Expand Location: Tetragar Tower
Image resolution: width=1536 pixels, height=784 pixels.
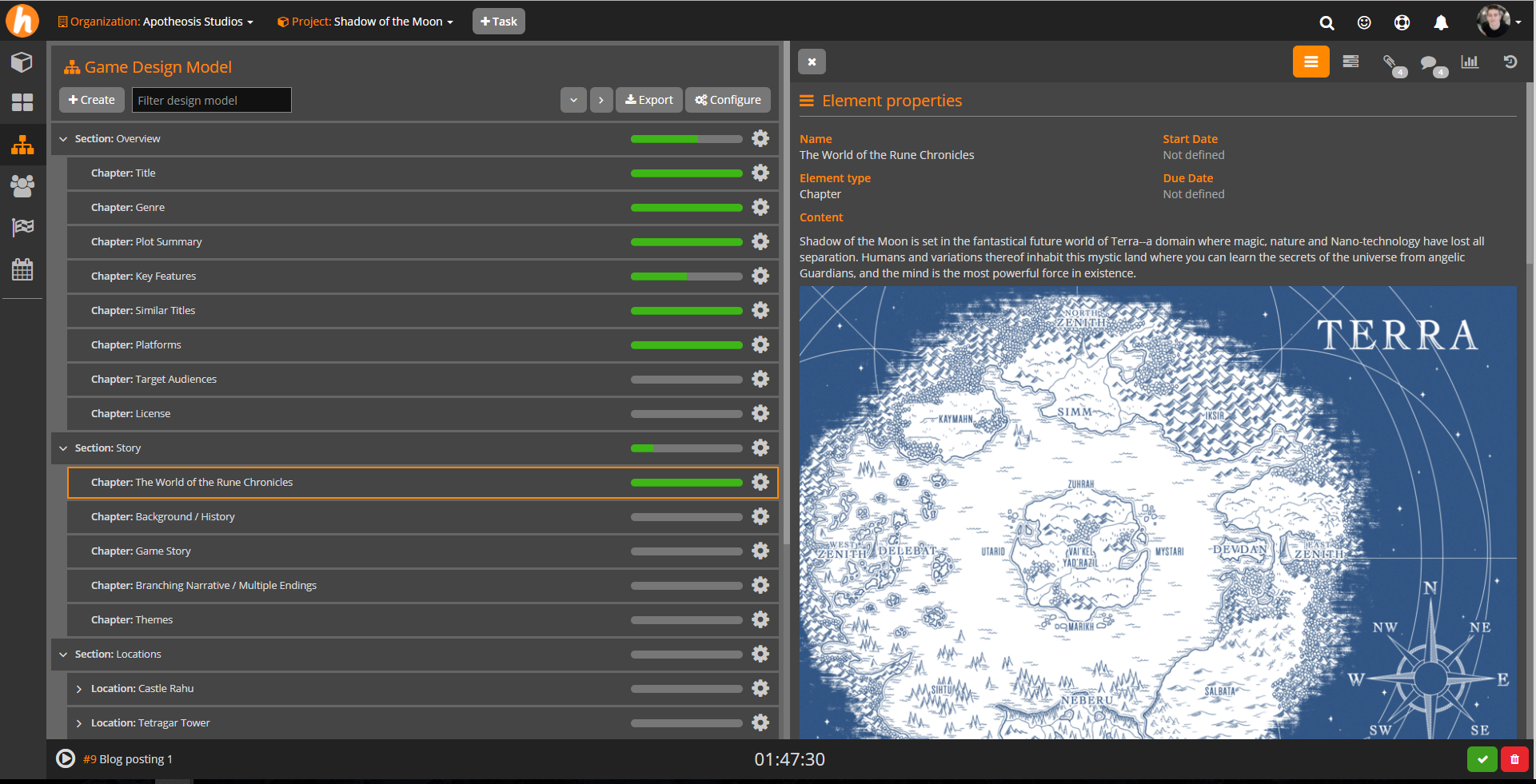[78, 723]
